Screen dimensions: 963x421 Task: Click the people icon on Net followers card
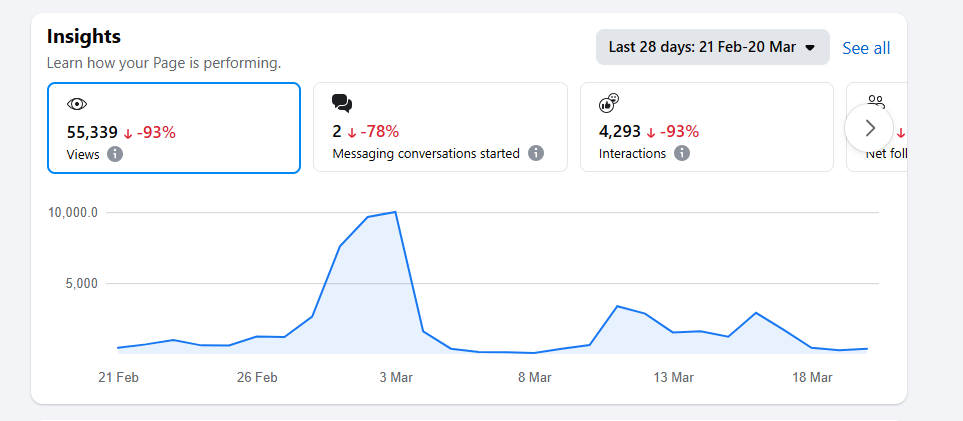pos(877,101)
